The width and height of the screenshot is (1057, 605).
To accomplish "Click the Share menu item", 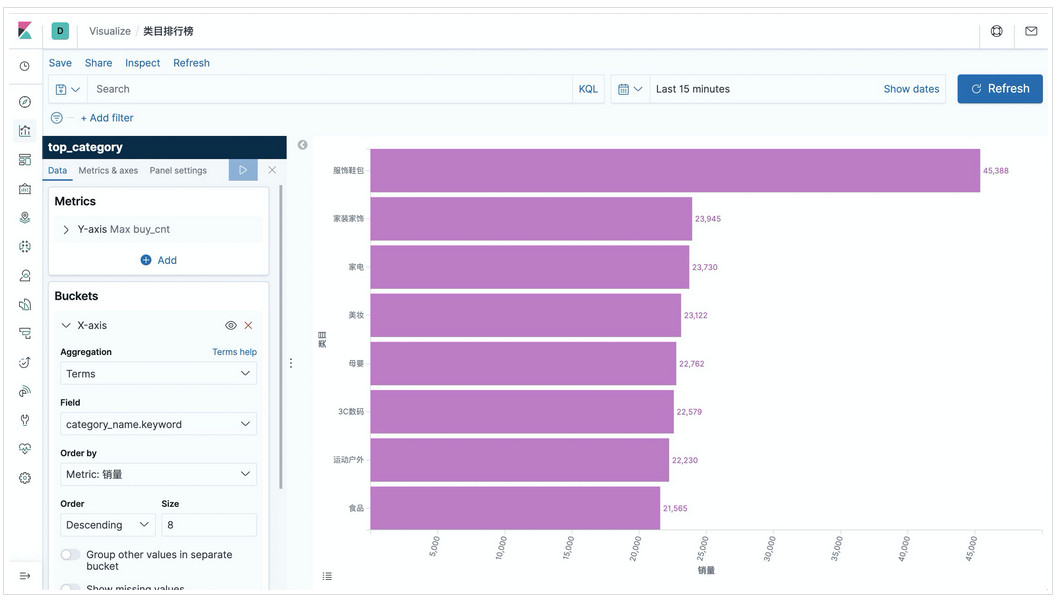I will [98, 63].
